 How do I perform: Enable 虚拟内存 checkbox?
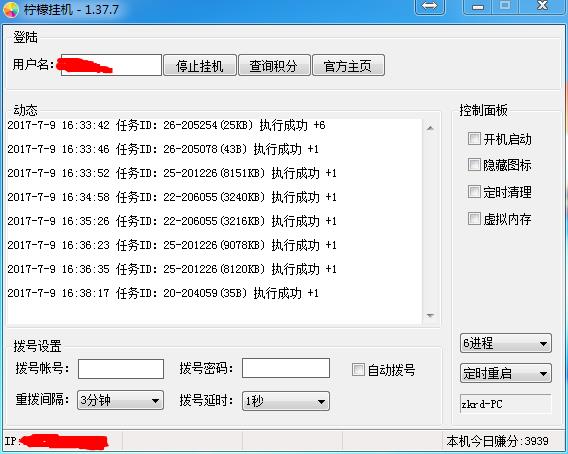474,218
